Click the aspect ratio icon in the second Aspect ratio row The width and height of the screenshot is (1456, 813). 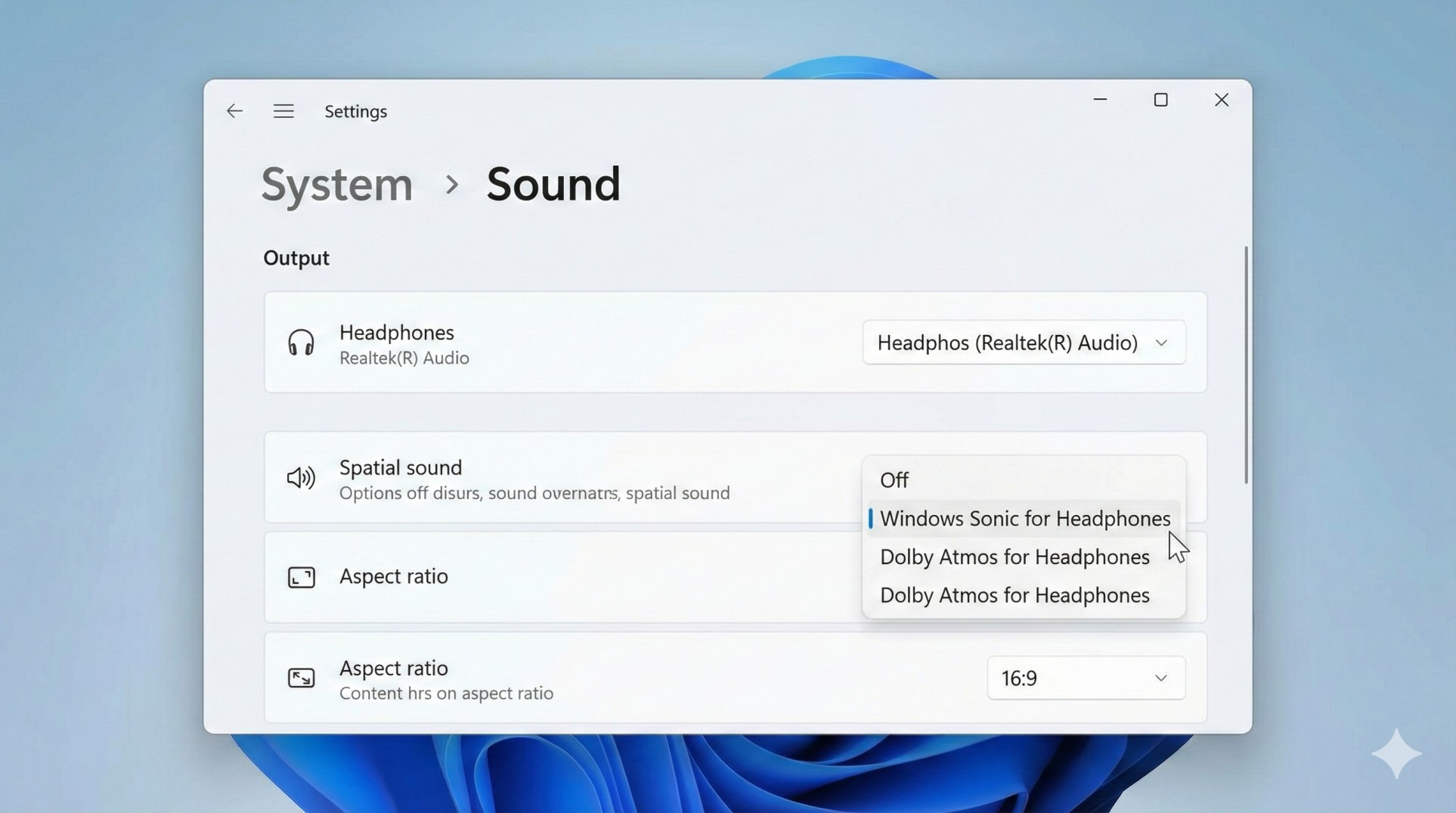tap(300, 678)
